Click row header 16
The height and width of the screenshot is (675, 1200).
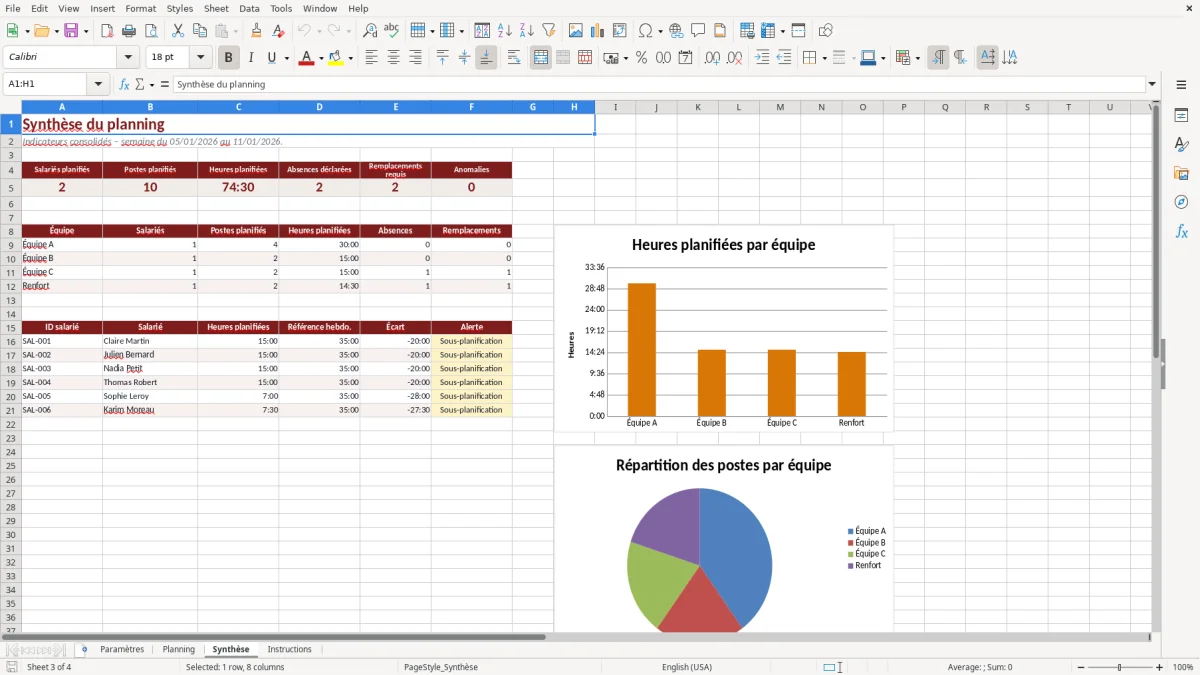[11, 341]
